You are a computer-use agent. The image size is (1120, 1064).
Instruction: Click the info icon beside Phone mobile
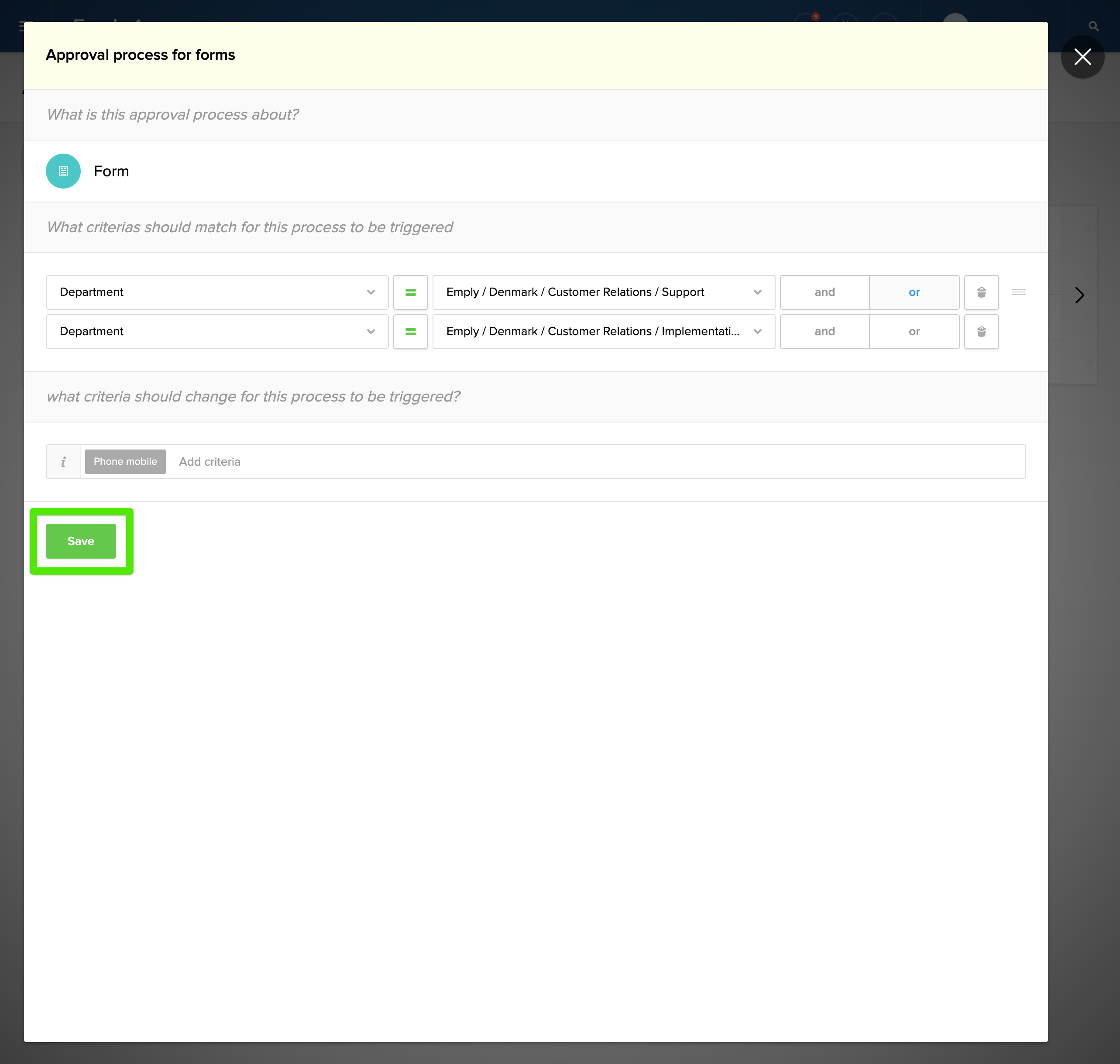tap(63, 462)
